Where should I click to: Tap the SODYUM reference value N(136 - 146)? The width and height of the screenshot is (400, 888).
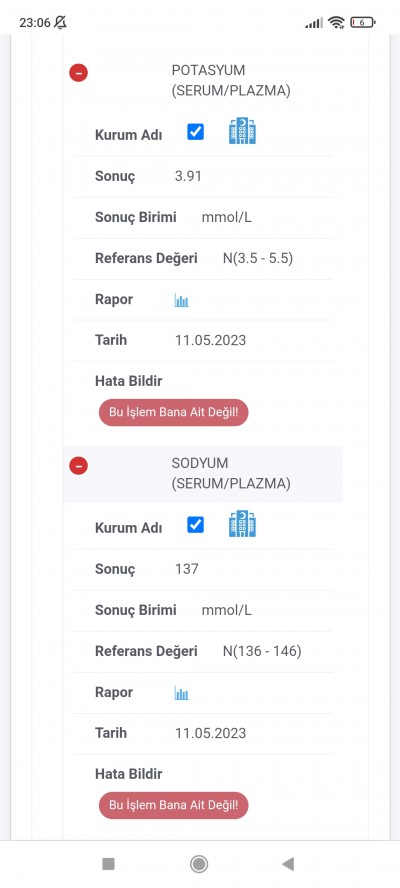tap(262, 651)
